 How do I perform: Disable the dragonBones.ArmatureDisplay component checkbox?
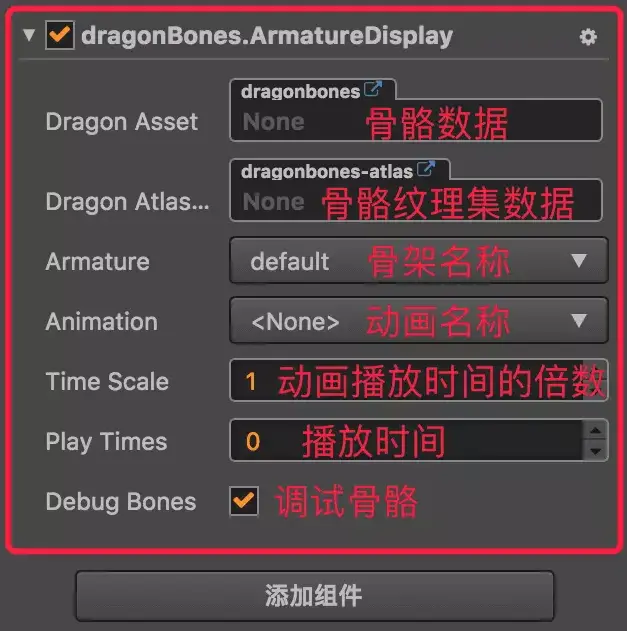point(60,35)
